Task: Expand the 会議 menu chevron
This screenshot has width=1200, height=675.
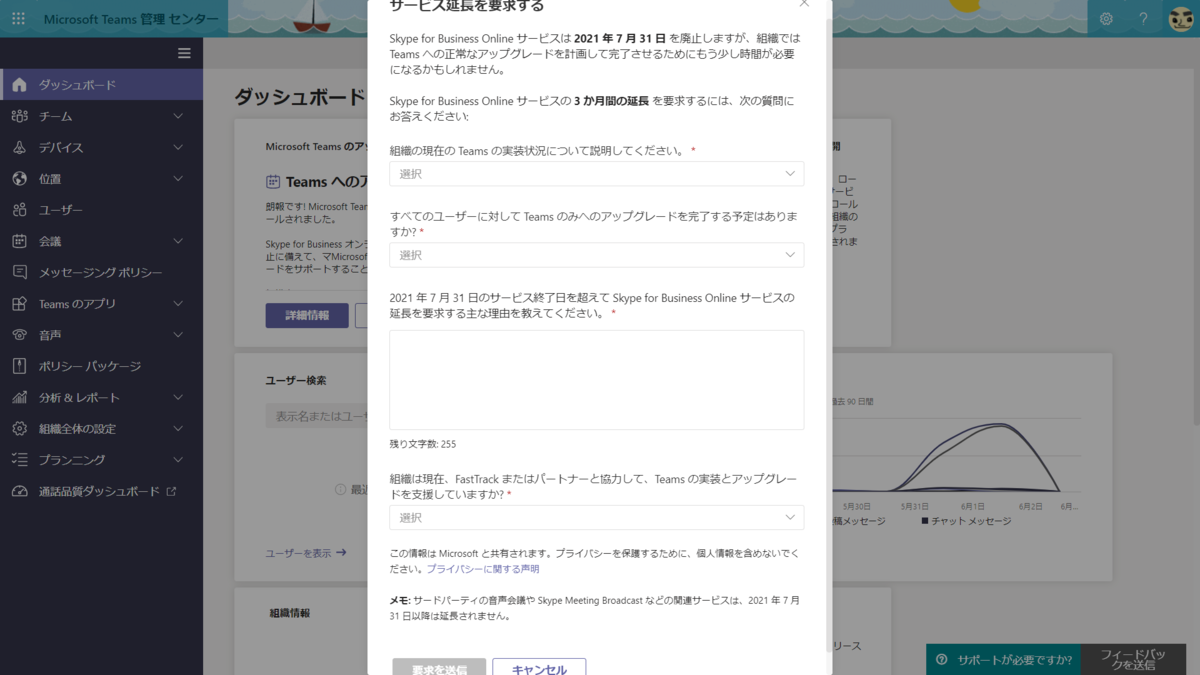Action: click(178, 241)
